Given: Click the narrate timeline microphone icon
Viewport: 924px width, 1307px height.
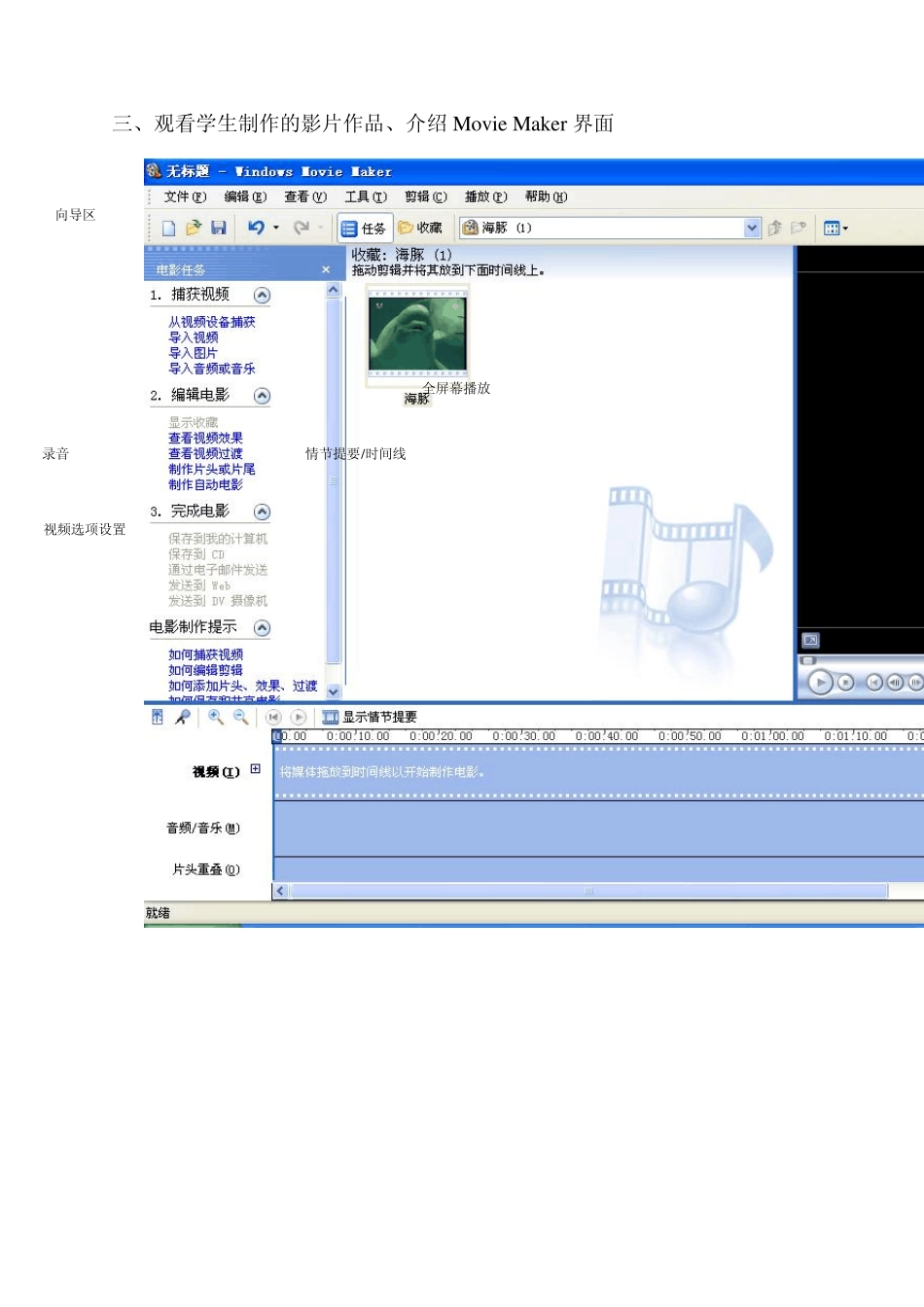Looking at the screenshot, I should 183,718.
